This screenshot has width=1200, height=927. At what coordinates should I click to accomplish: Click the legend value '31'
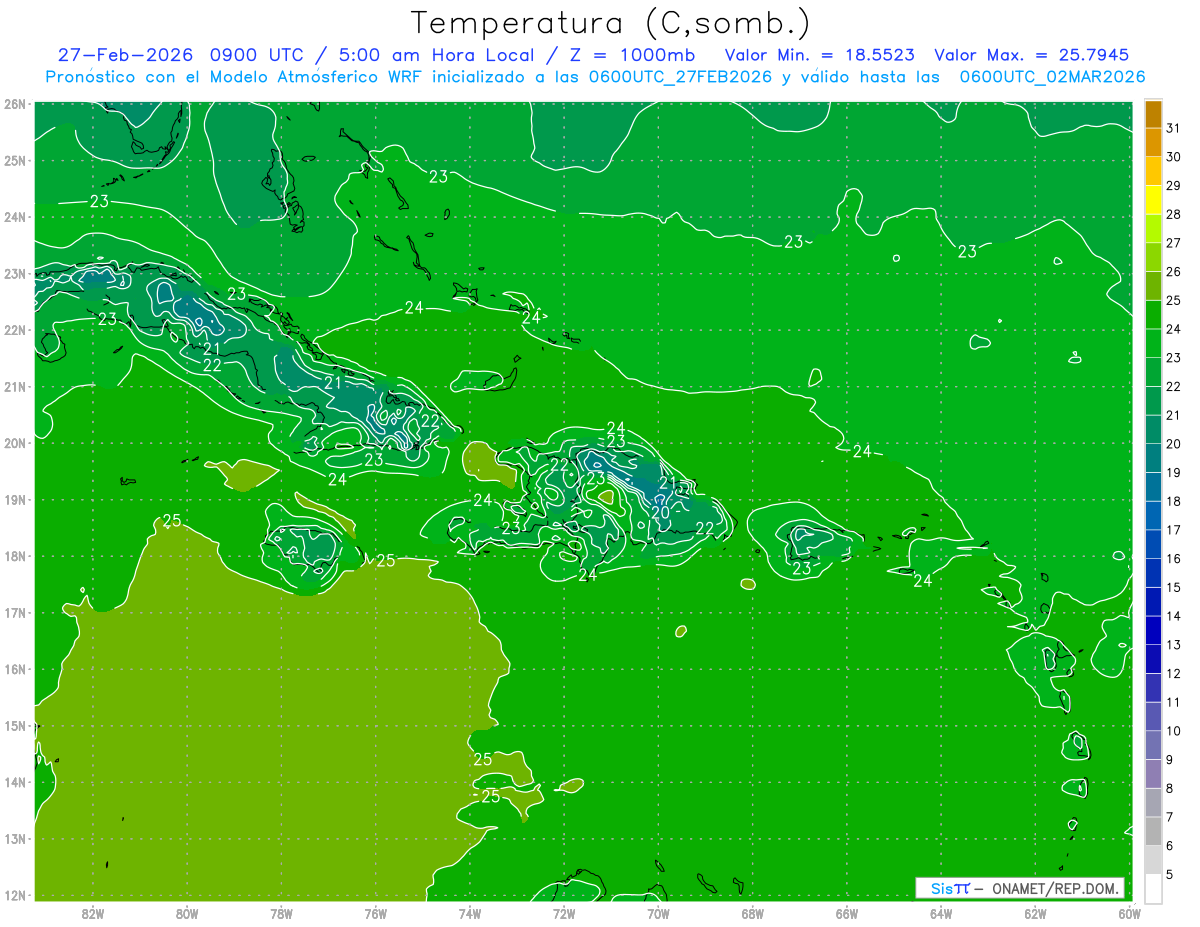[1173, 129]
